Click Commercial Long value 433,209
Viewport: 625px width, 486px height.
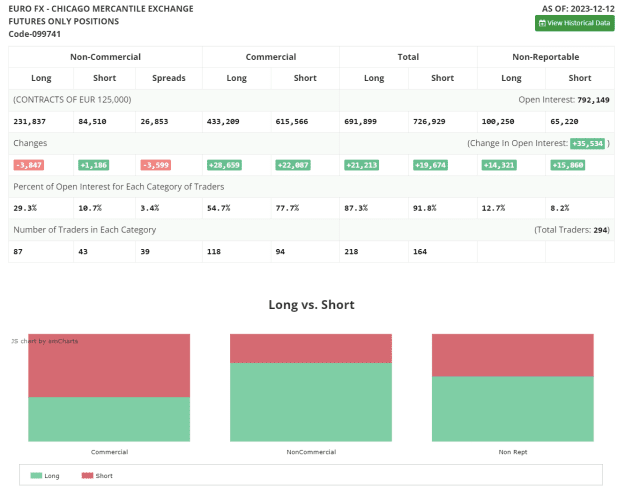(223, 122)
